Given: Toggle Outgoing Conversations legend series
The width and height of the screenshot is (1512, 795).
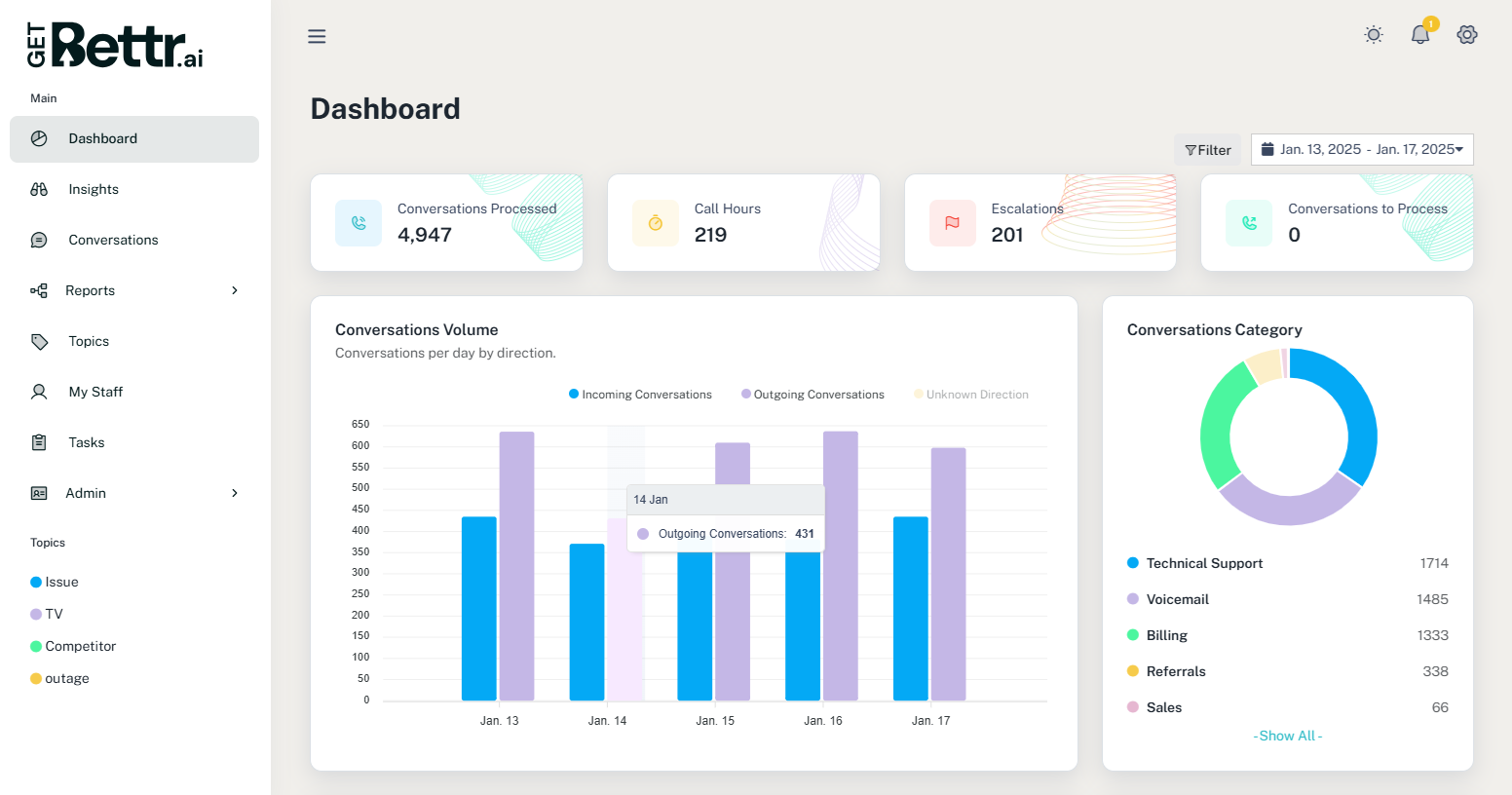Looking at the screenshot, I should click(x=813, y=395).
